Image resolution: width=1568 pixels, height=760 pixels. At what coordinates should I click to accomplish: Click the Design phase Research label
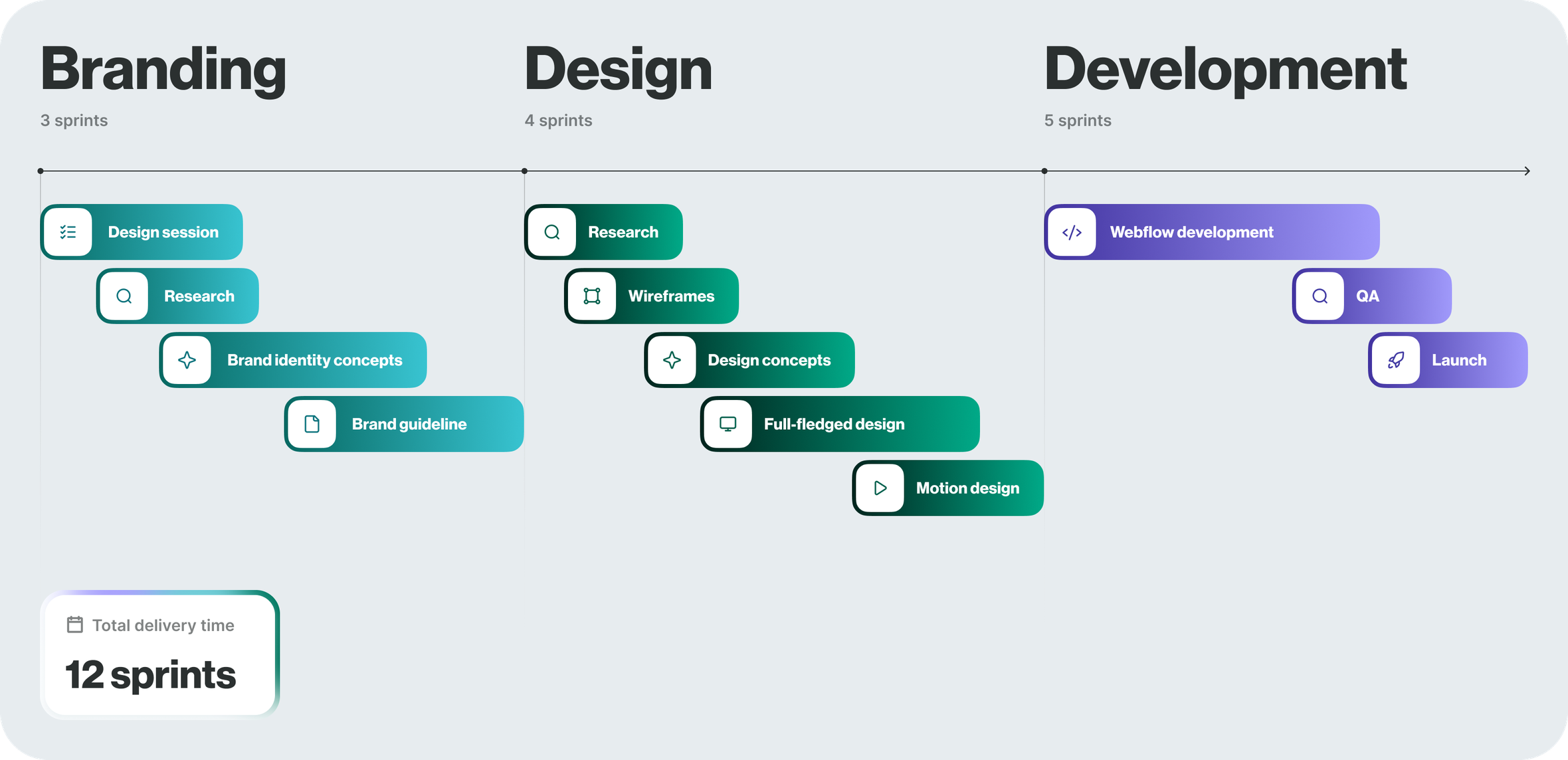pos(623,232)
